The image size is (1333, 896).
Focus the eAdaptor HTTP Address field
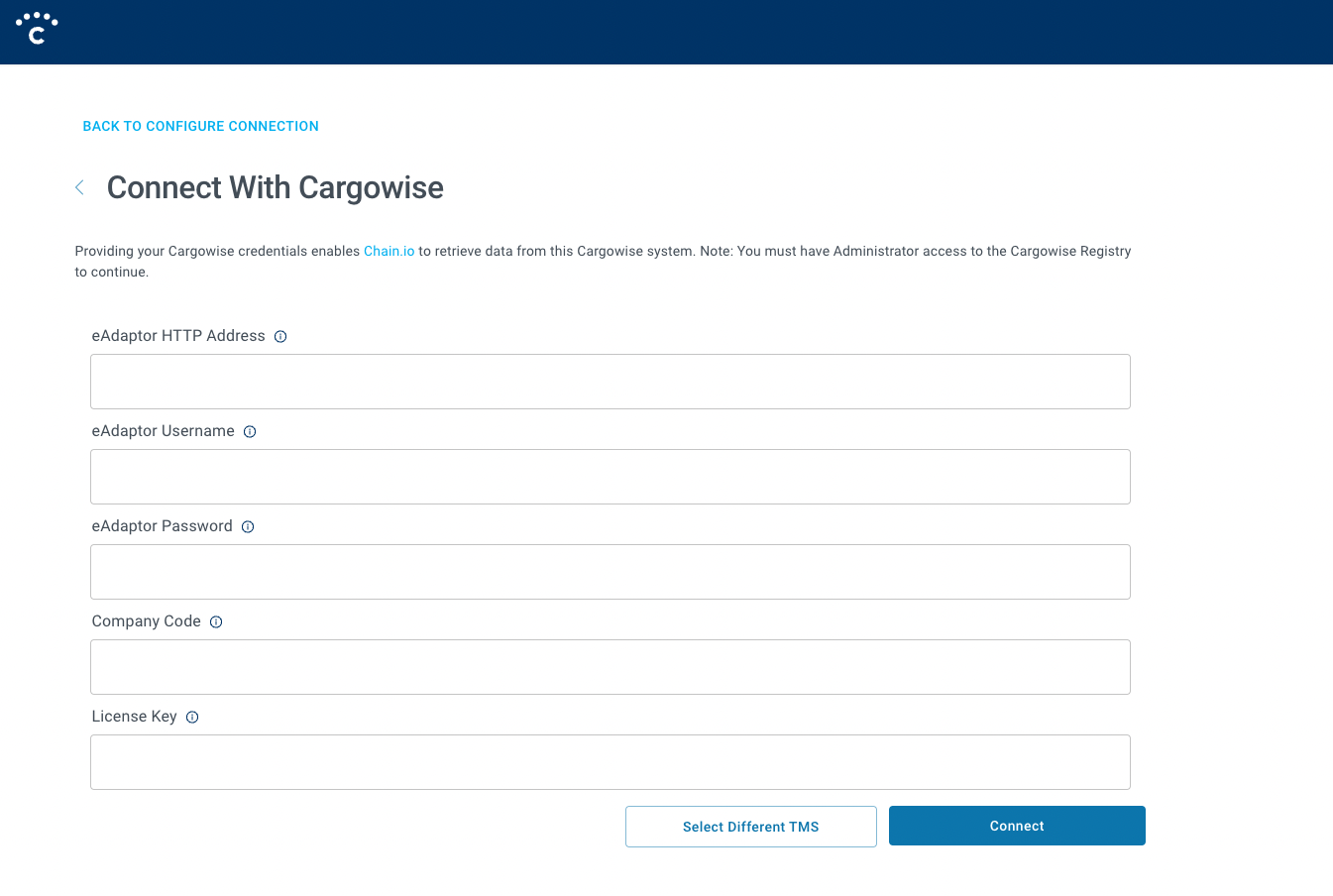point(611,382)
